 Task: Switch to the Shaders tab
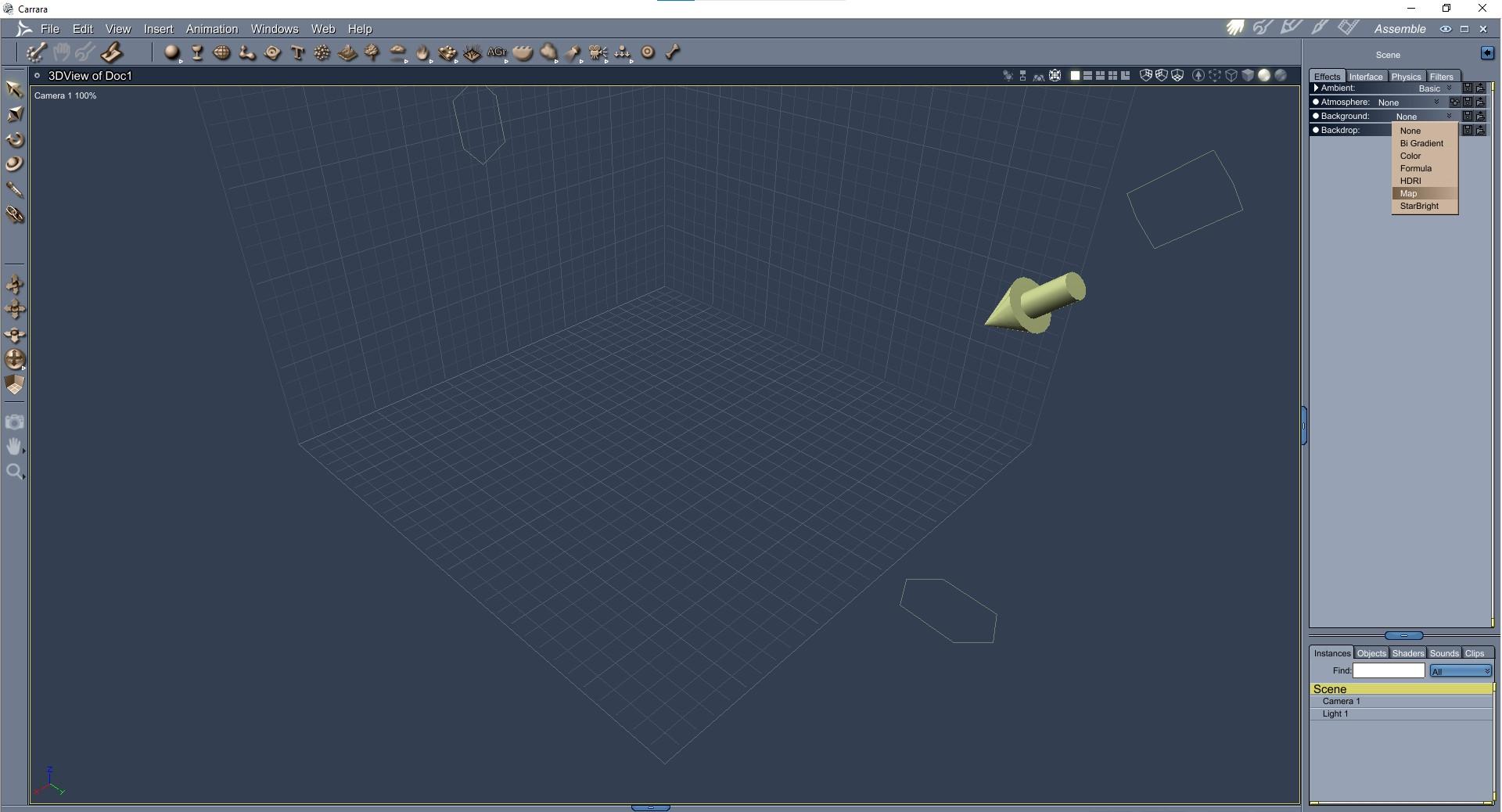[x=1408, y=653]
